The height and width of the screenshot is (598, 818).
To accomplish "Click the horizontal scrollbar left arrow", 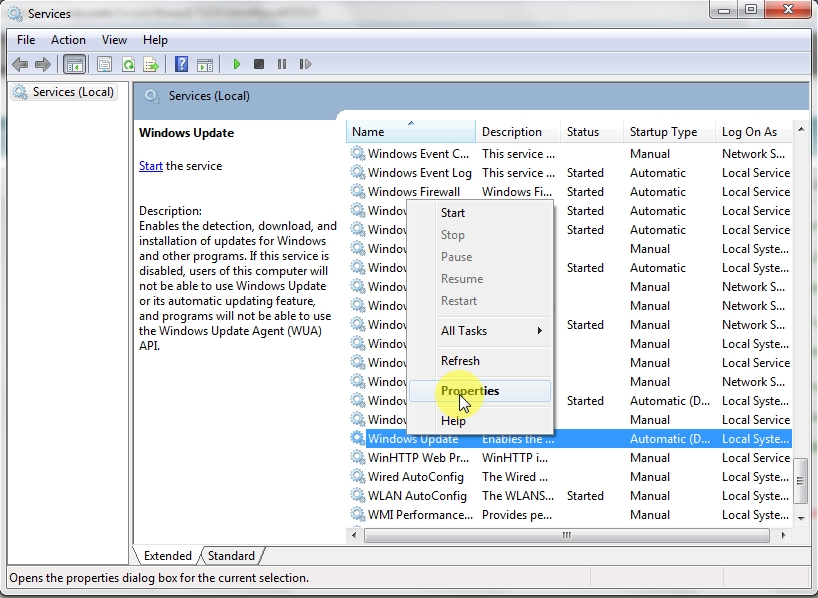I will click(355, 535).
